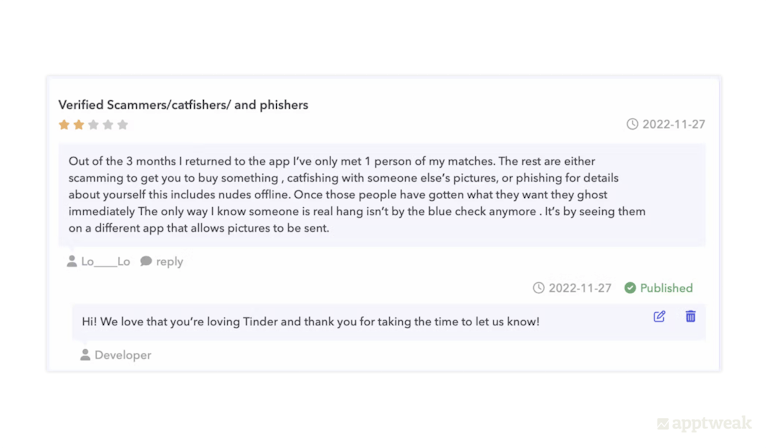The width and height of the screenshot is (768, 448).
Task: Click the user icon beside Lo____Lo
Action: coord(72,261)
